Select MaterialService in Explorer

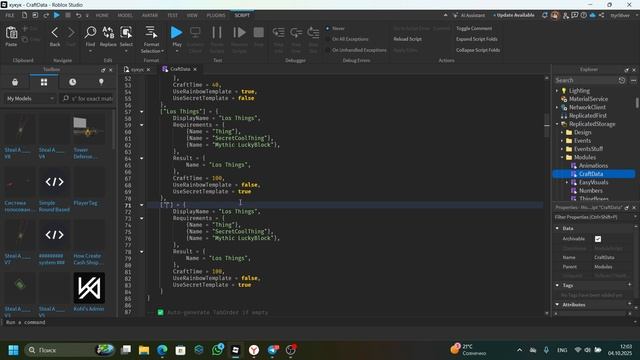[588, 99]
